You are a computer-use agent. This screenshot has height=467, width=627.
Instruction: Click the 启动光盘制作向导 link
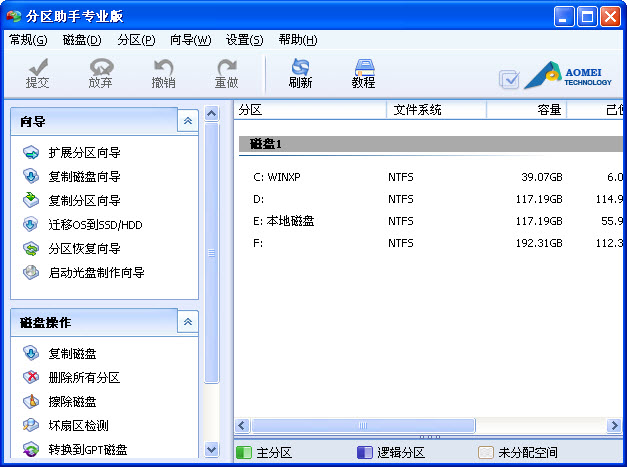pos(96,273)
